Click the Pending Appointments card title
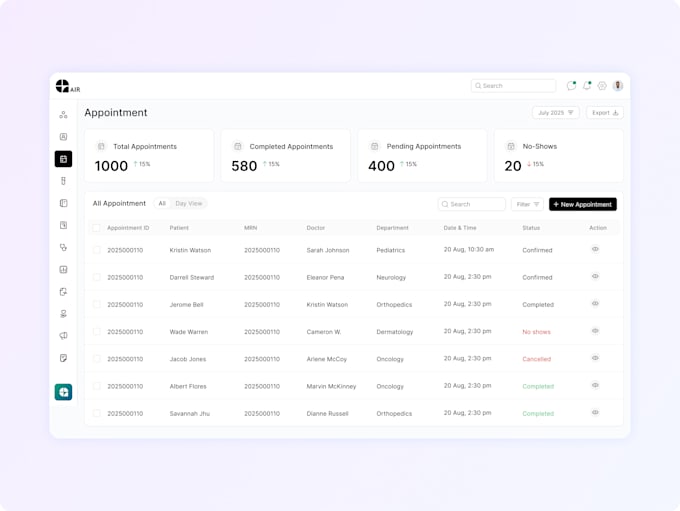The height and width of the screenshot is (511, 680). click(424, 147)
